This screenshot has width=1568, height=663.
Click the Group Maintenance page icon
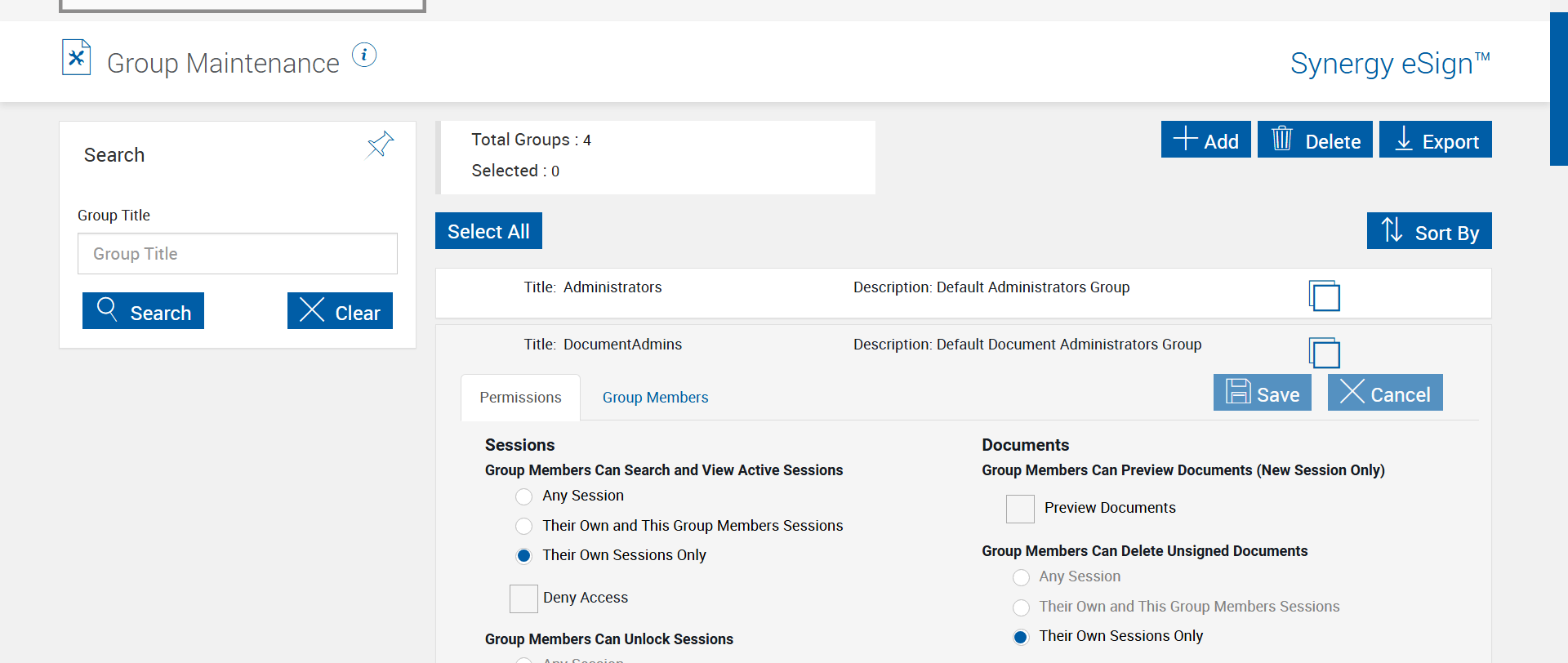tap(76, 58)
